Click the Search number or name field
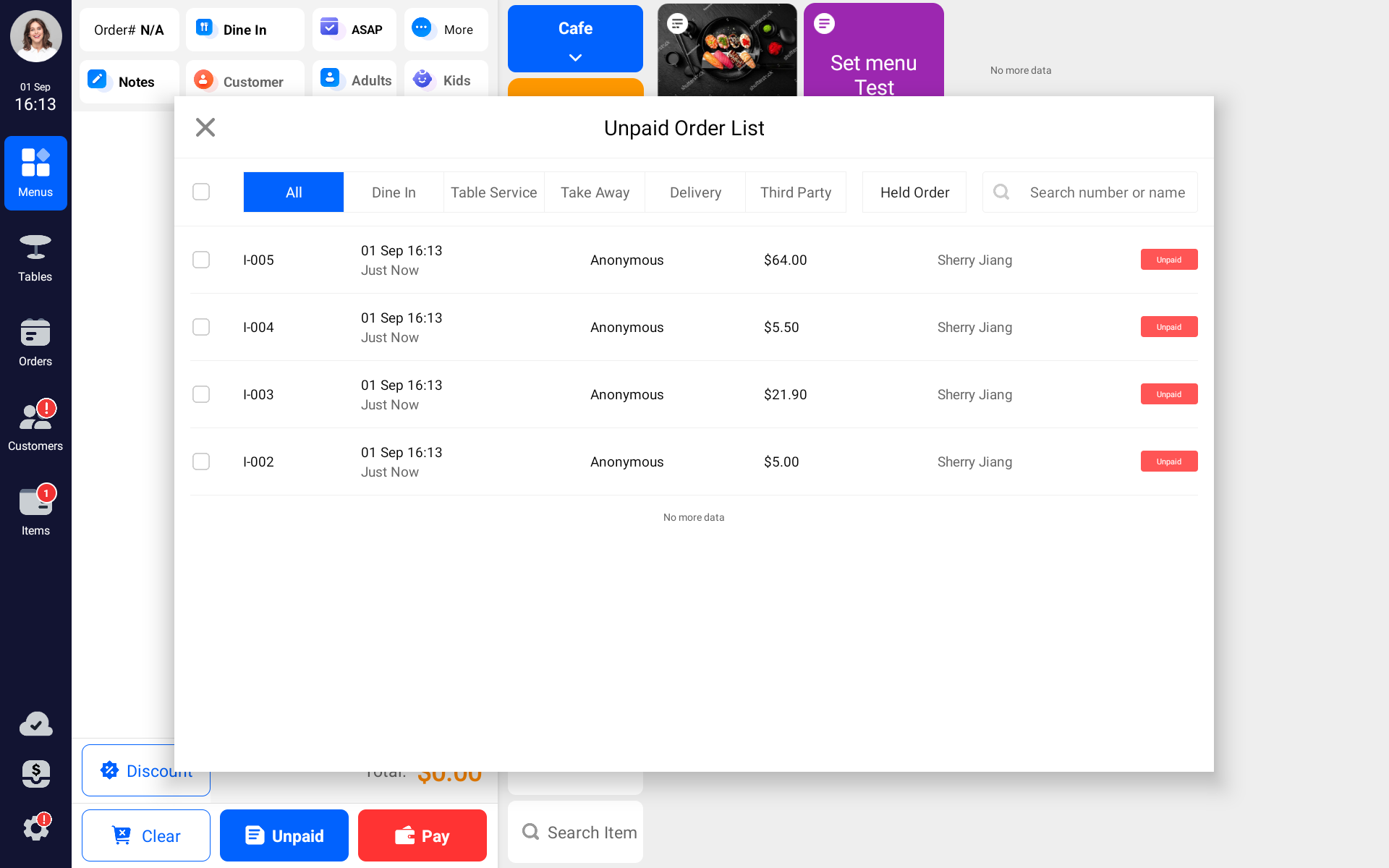The height and width of the screenshot is (868, 1389). tap(1107, 192)
